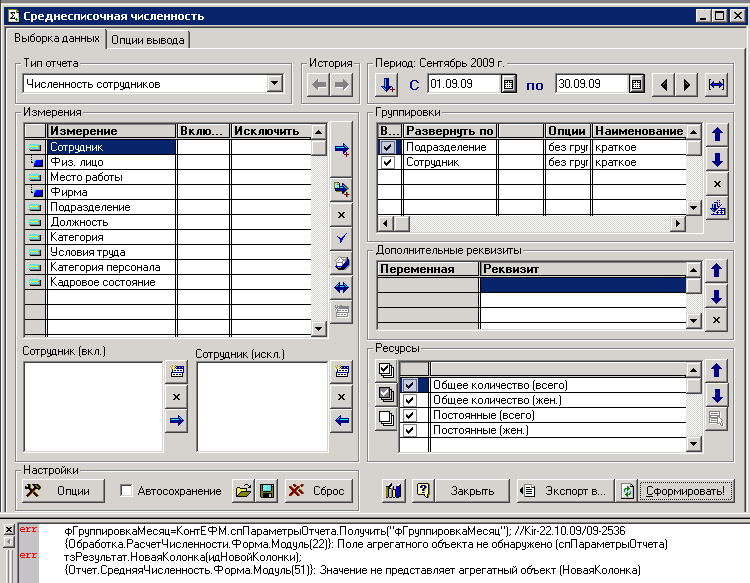This screenshot has height=583, width=750.
Task: Open selection list for Сотрудник (вкл.)
Action: (176, 371)
